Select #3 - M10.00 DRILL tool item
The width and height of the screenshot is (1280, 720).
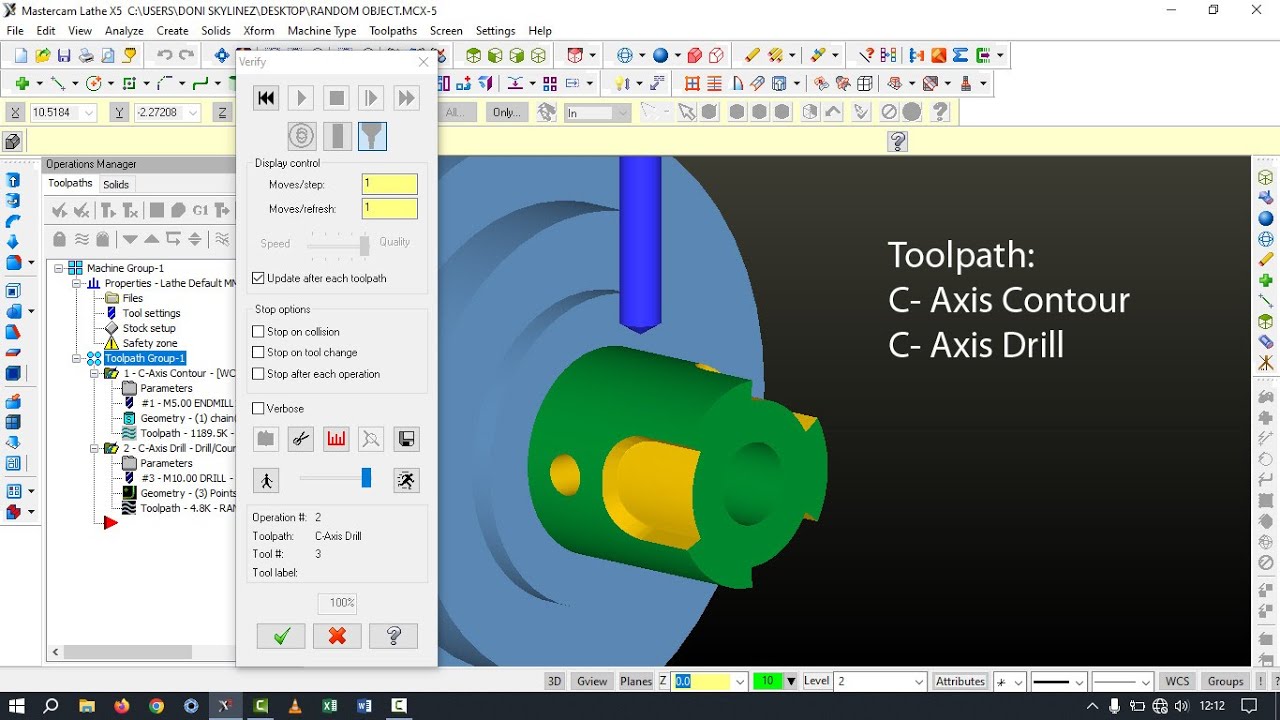point(186,478)
